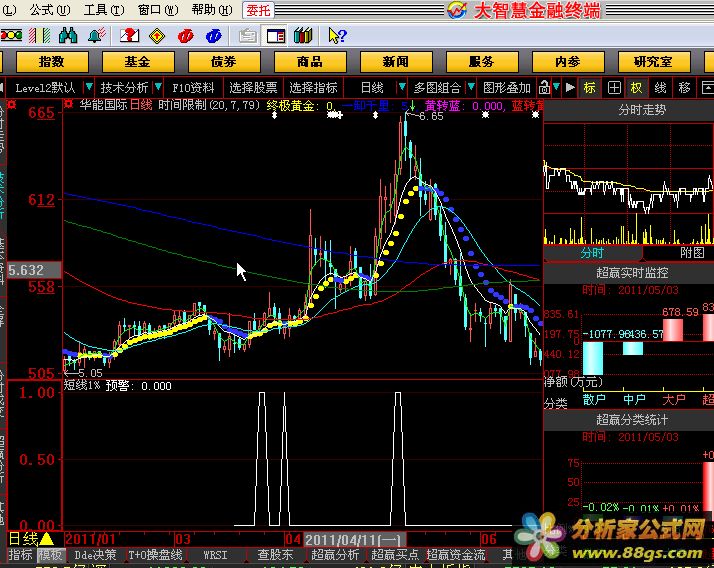Open the binoculars search tool
Screen dimensions: 714x568
(68, 36)
